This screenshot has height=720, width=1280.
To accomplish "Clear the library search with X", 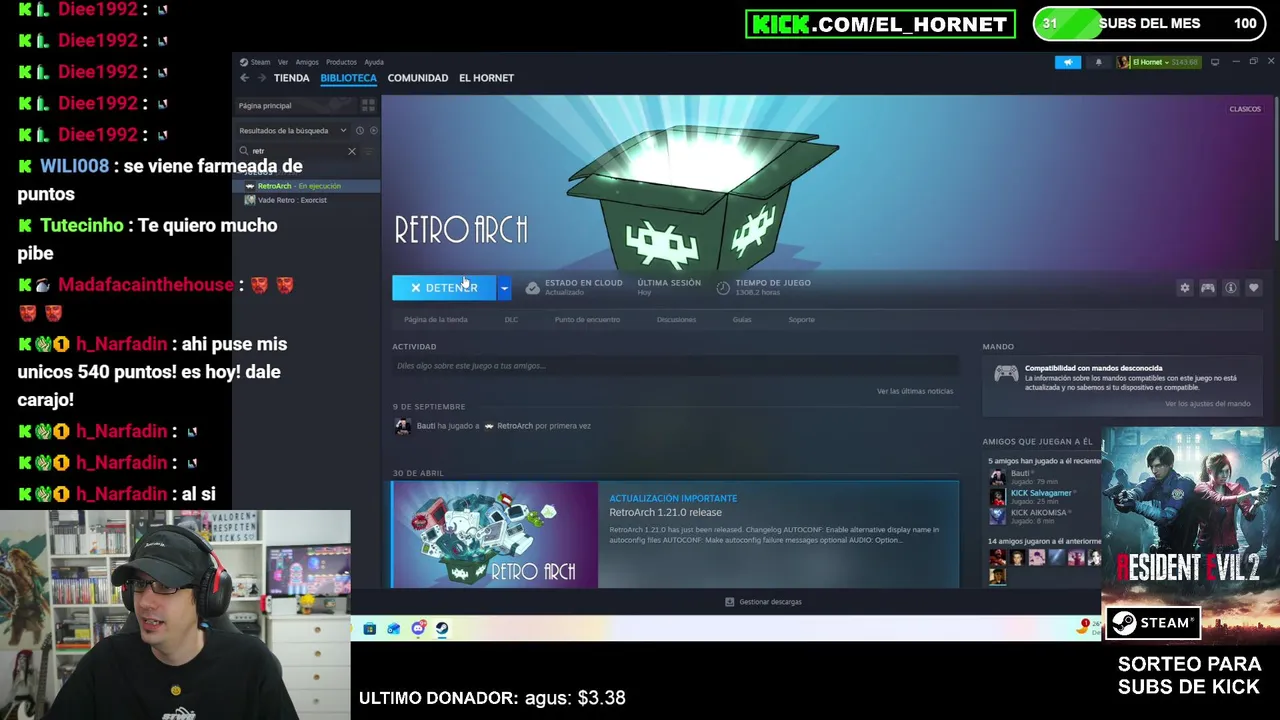I will pyautogui.click(x=351, y=151).
